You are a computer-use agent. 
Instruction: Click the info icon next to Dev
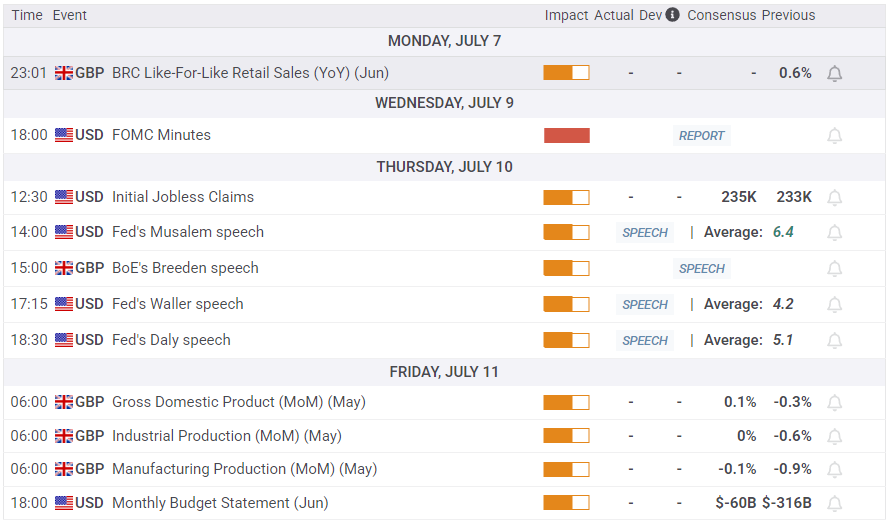(672, 15)
